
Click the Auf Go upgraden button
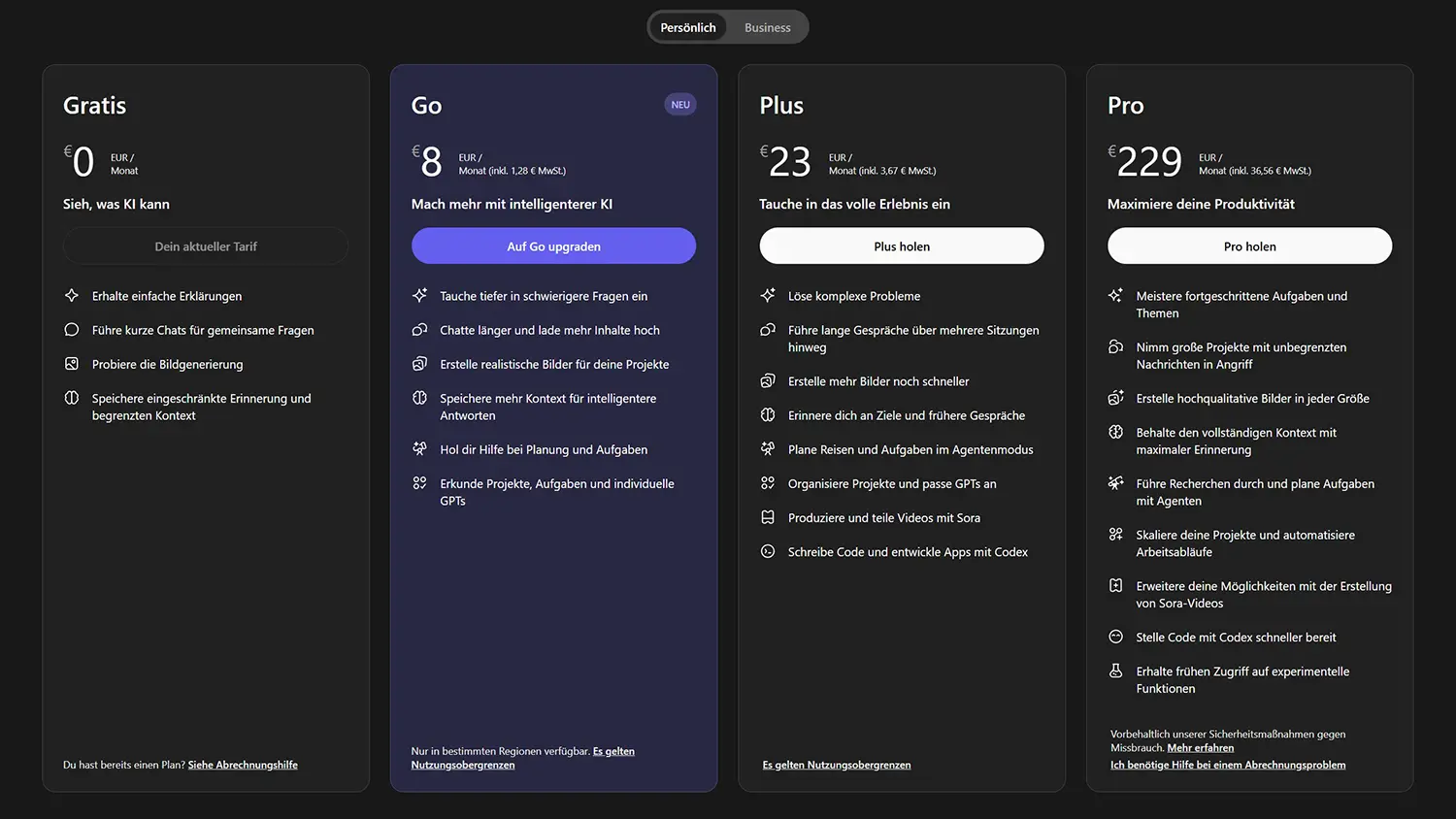[553, 246]
